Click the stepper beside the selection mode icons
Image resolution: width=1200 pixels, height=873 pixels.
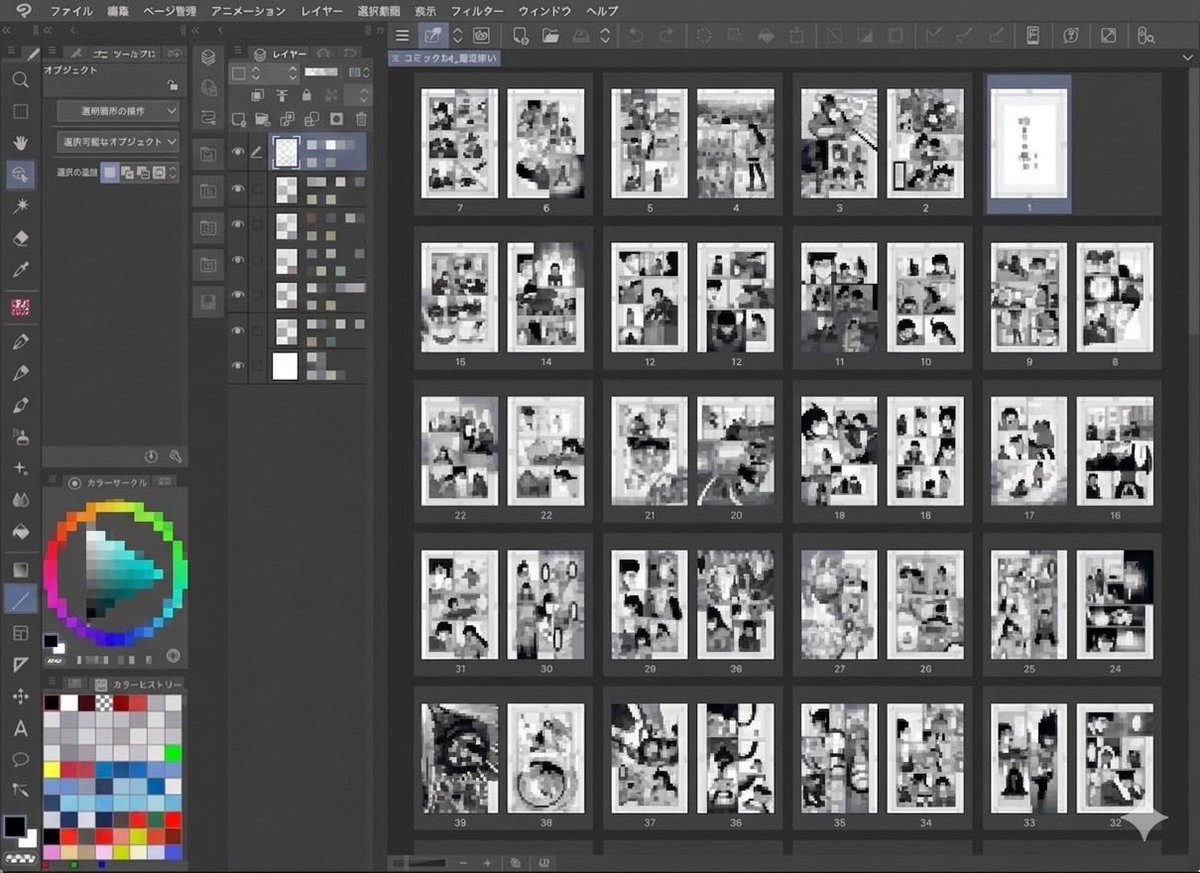pyautogui.click(x=173, y=173)
